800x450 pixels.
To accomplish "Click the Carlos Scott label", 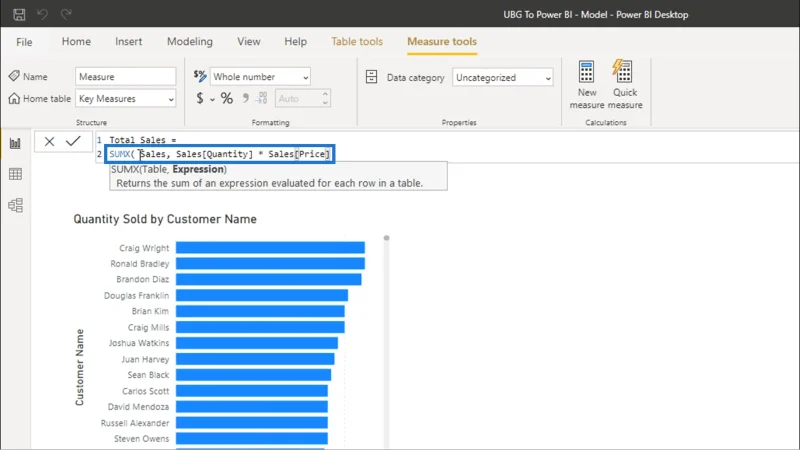I will pyautogui.click(x=145, y=391).
